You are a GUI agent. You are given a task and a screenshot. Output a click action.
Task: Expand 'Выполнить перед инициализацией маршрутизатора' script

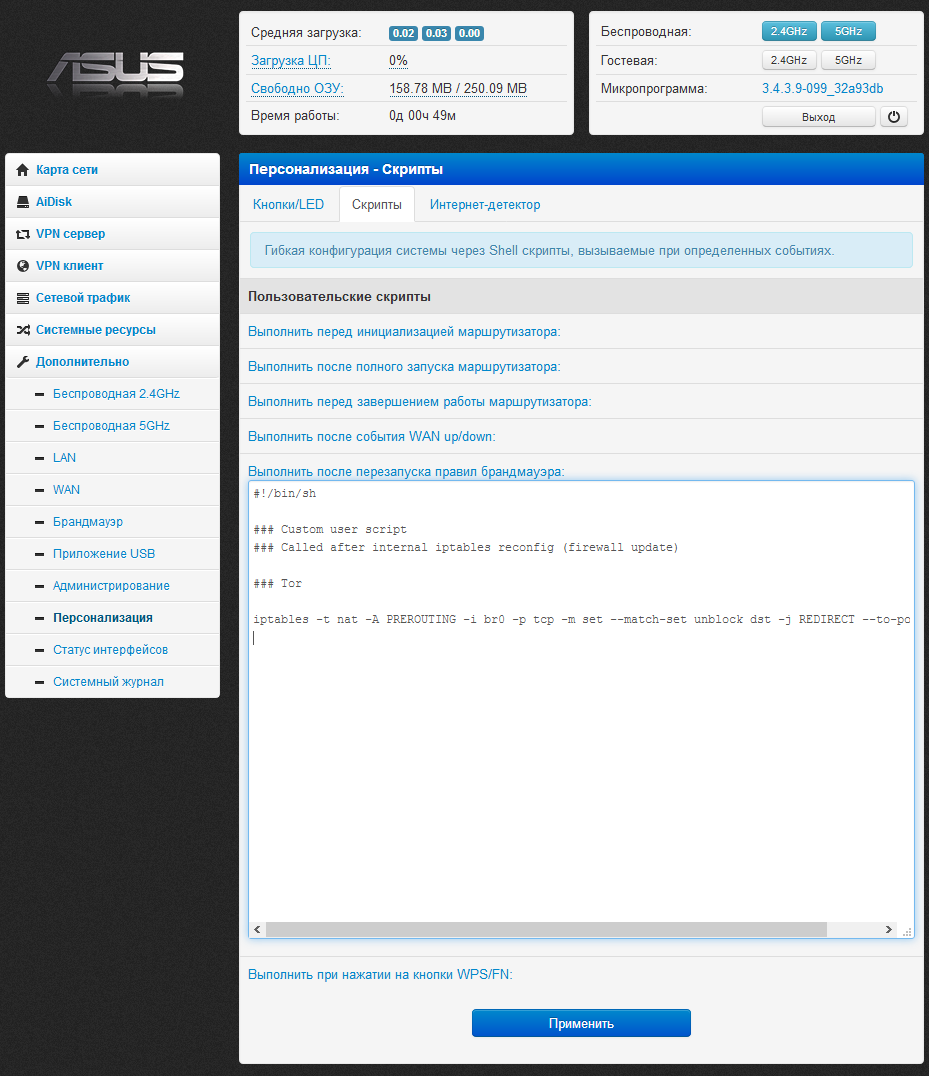tap(404, 332)
